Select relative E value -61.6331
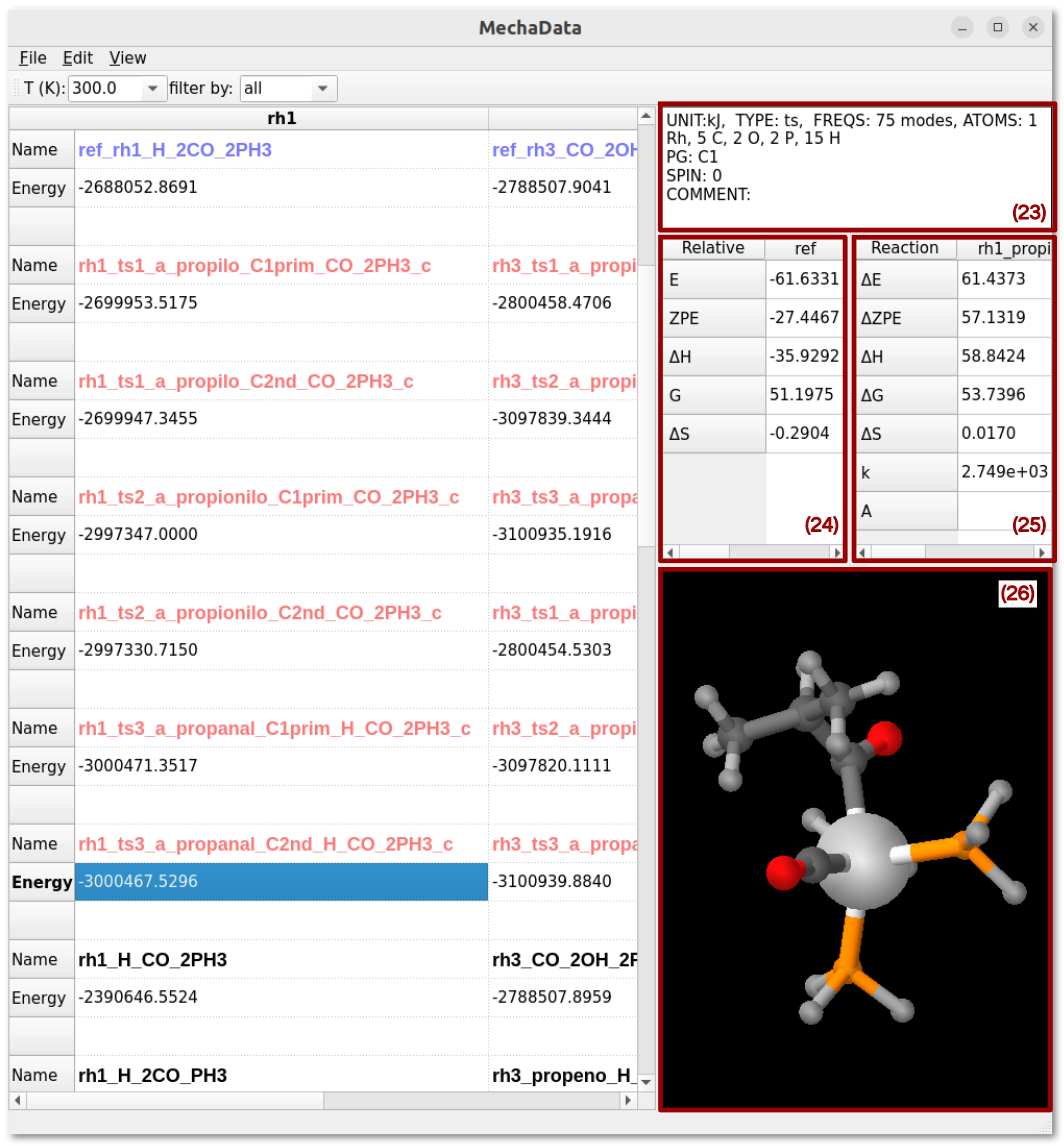 click(805, 279)
